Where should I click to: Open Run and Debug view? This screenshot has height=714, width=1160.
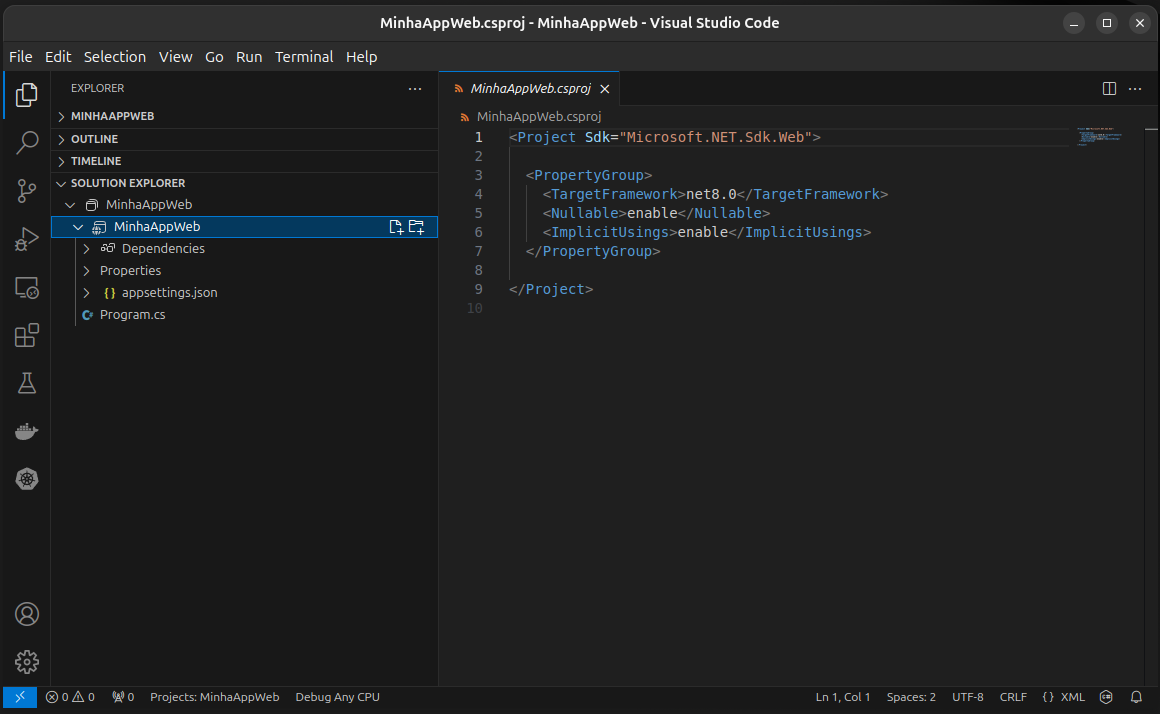27,239
